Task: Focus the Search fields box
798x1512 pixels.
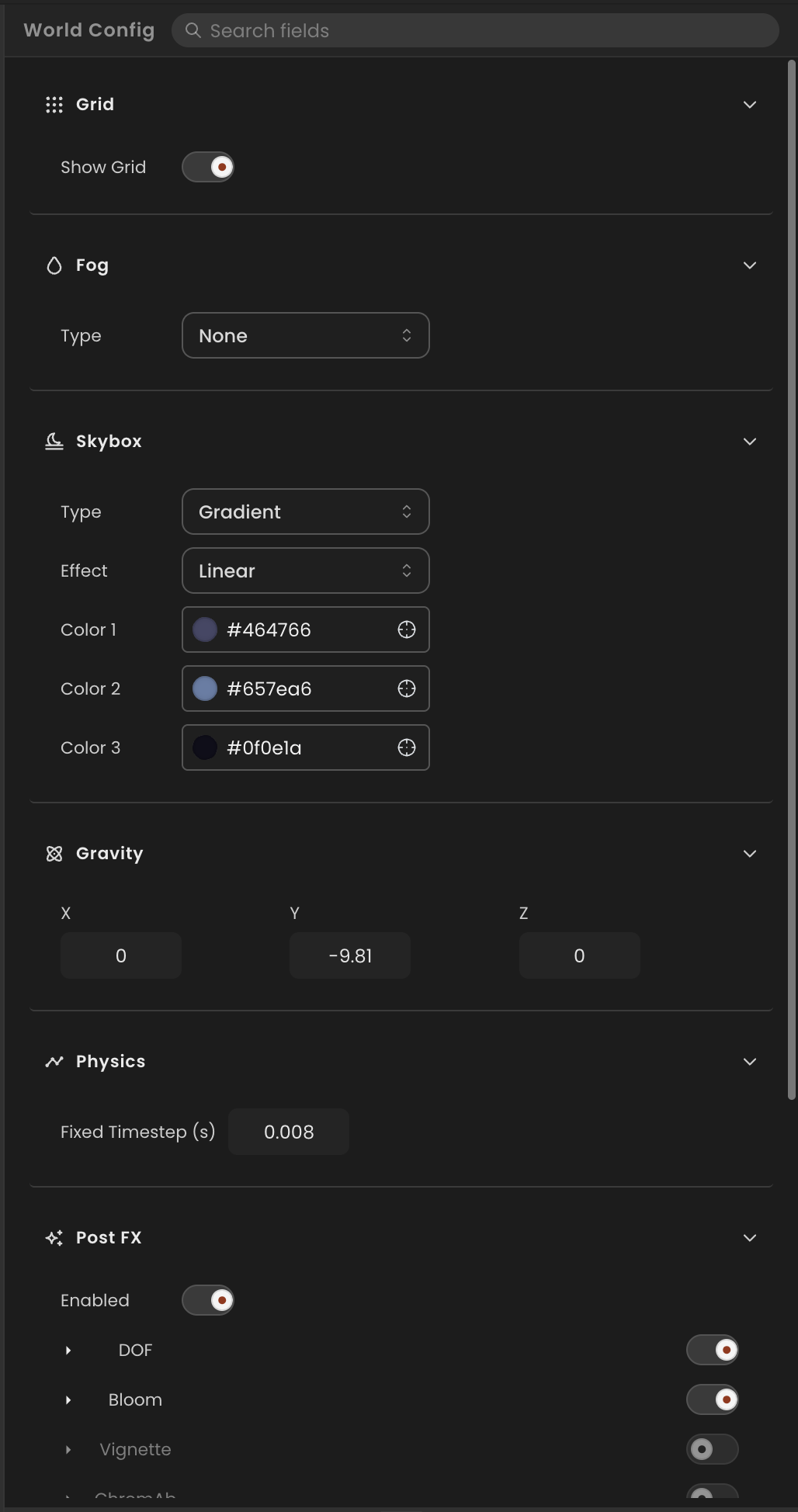Action: coord(475,30)
